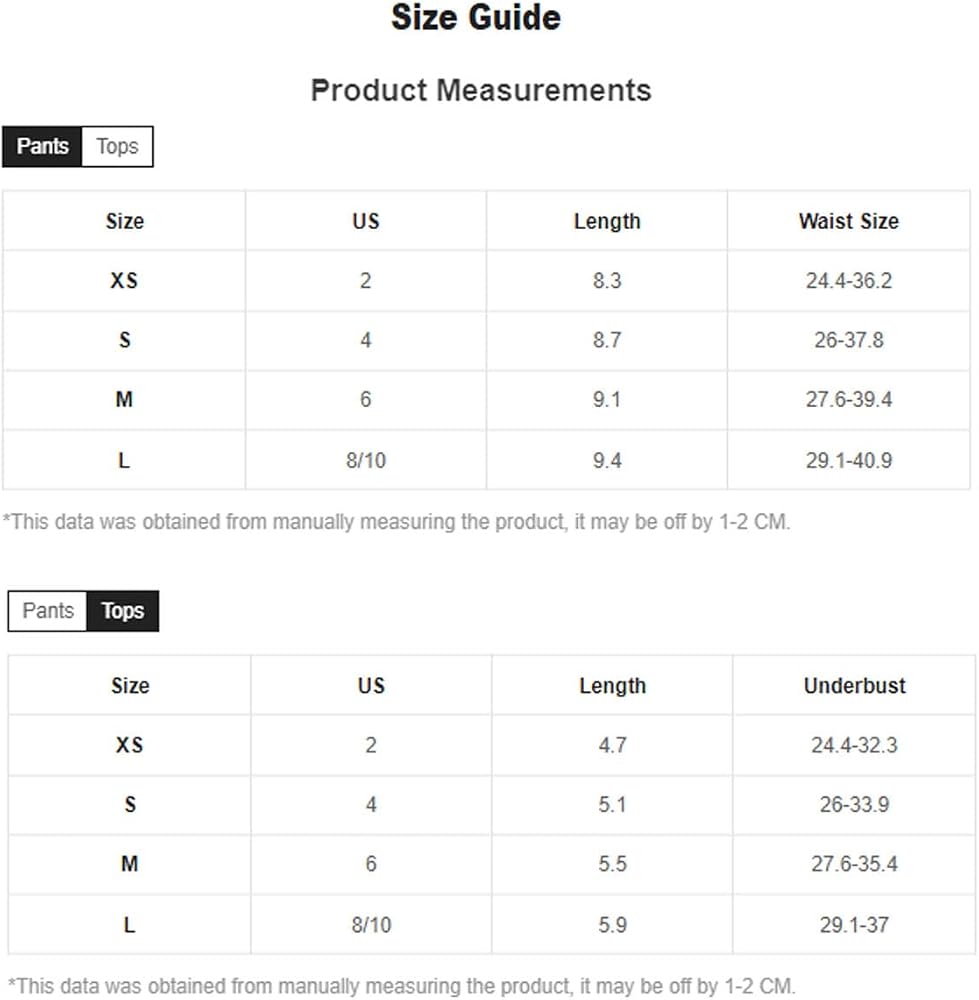Image resolution: width=979 pixels, height=1000 pixels.
Task: Select underbust value 24.4-32.3
Action: [x=855, y=745]
